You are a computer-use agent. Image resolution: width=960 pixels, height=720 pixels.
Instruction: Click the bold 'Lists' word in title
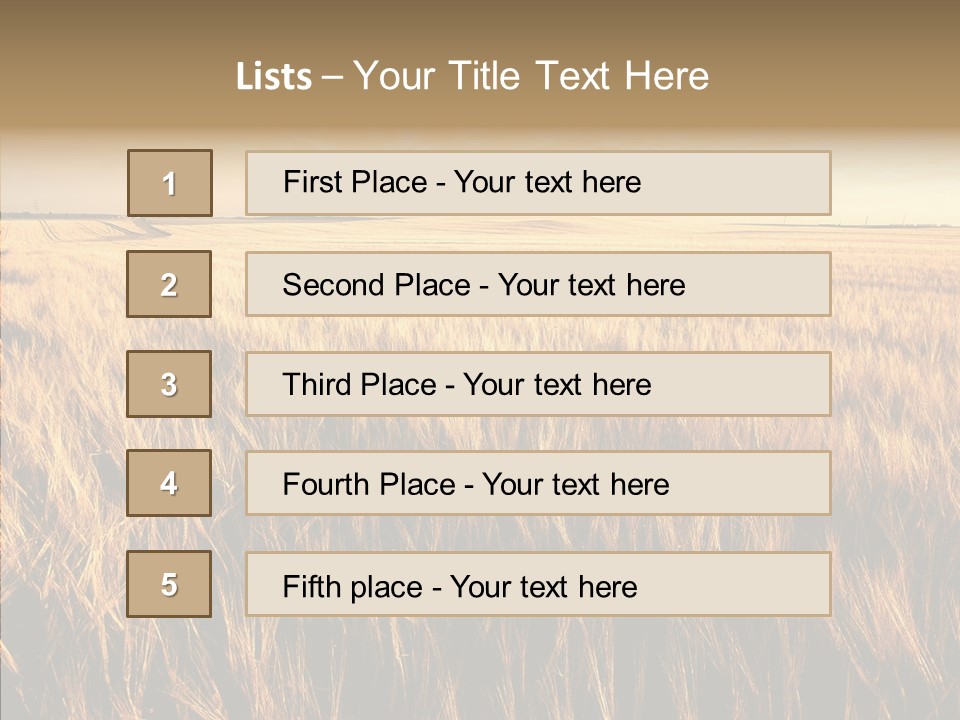click(273, 76)
